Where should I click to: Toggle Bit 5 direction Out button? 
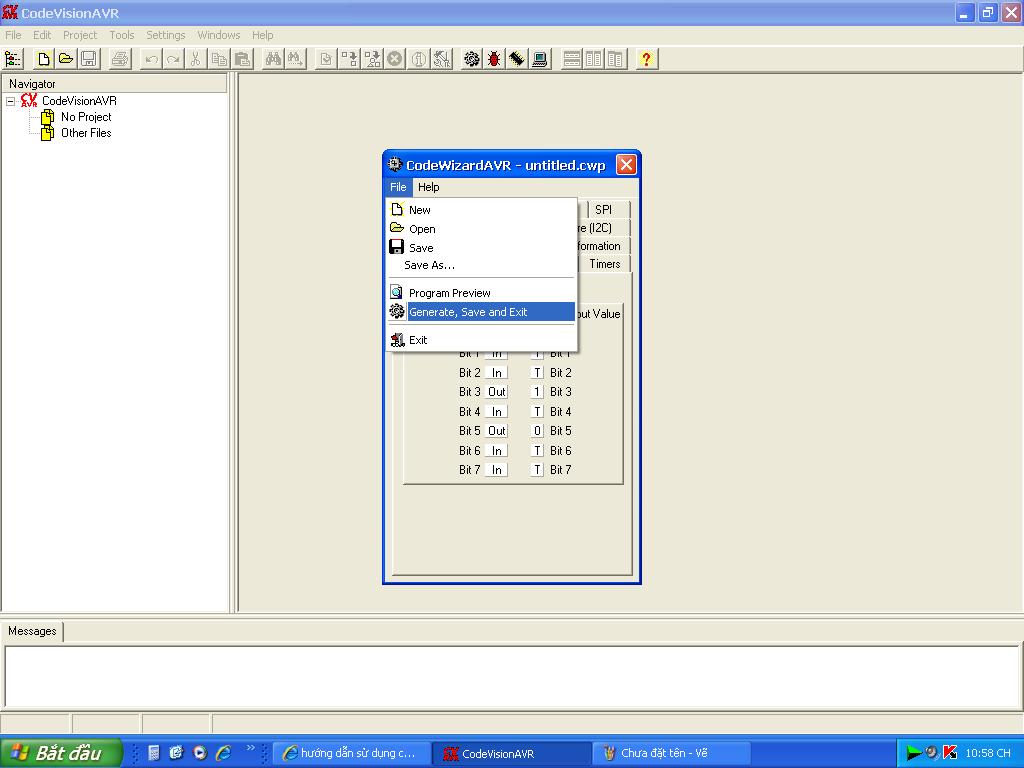tap(496, 431)
